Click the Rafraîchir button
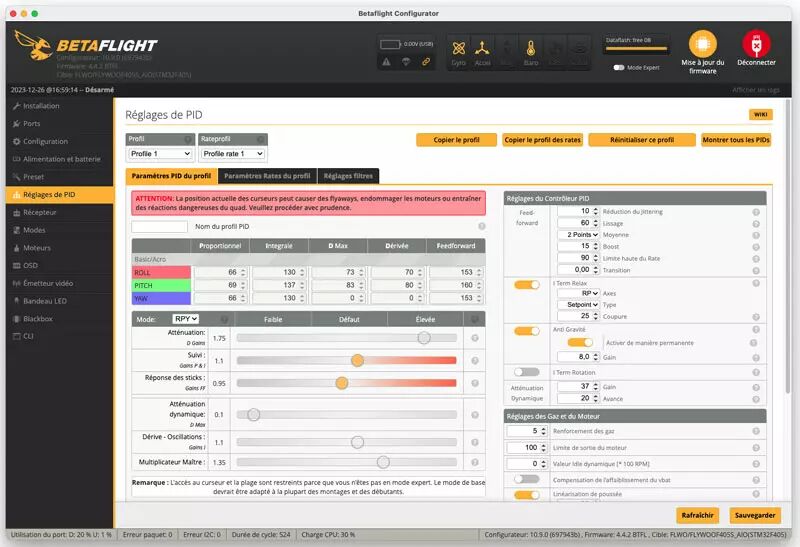 point(697,515)
